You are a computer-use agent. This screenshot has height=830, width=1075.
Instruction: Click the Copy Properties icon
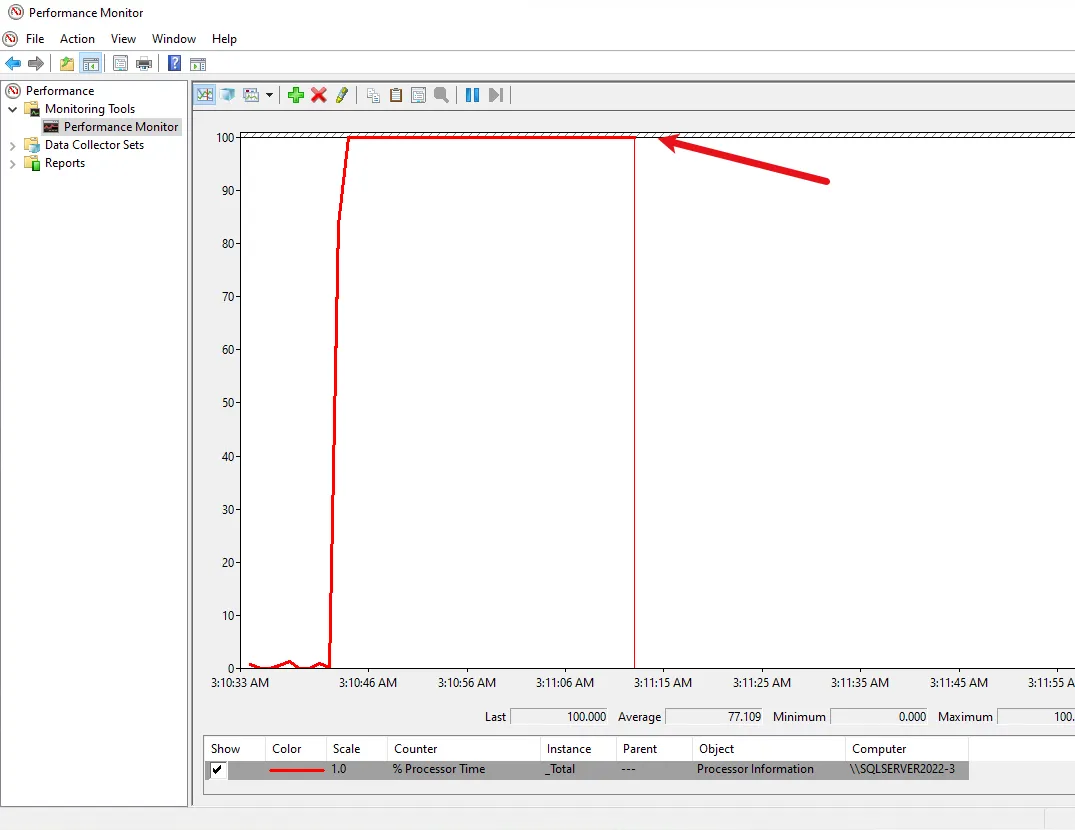point(373,95)
